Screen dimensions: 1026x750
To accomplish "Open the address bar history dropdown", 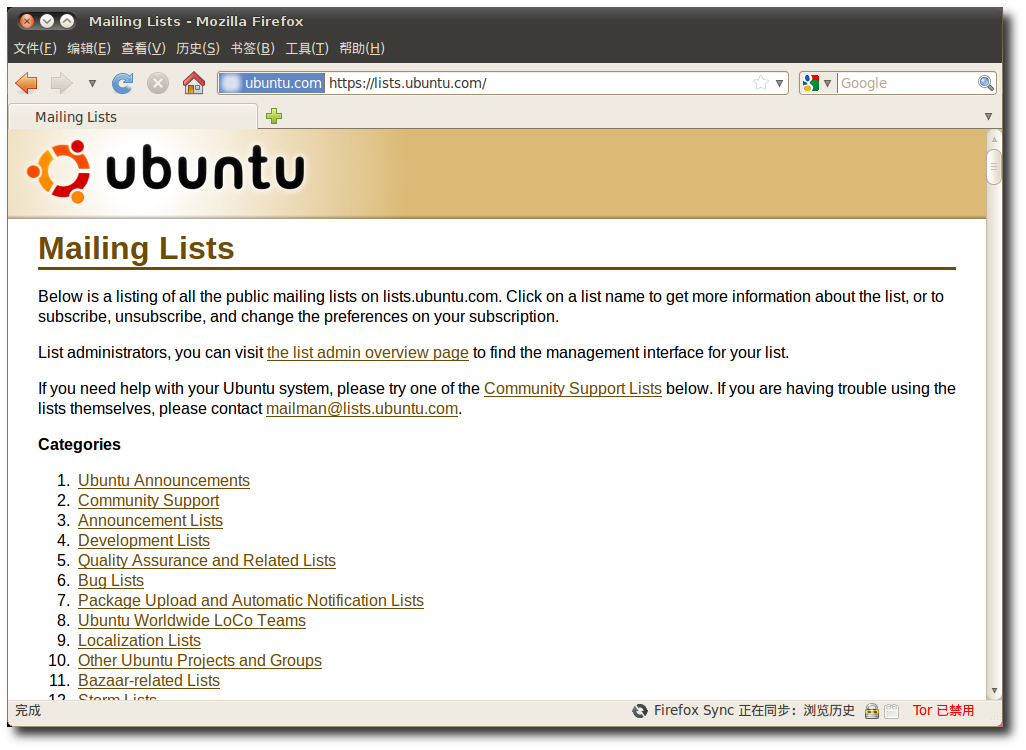I will [x=779, y=83].
